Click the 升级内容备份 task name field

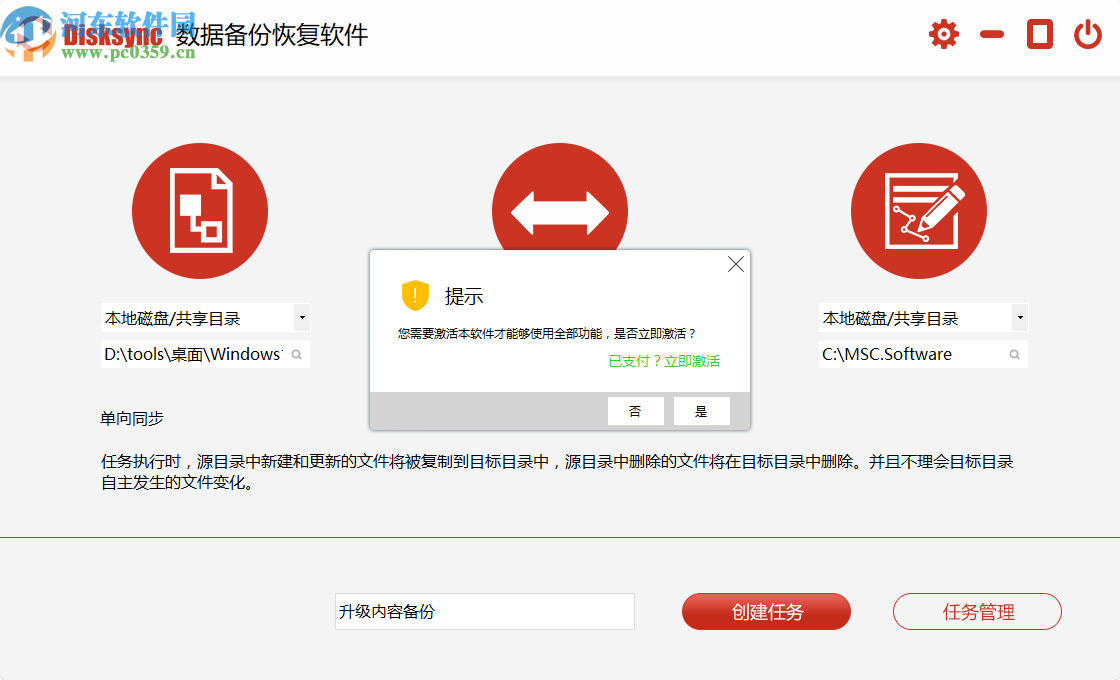pyautogui.click(x=485, y=611)
